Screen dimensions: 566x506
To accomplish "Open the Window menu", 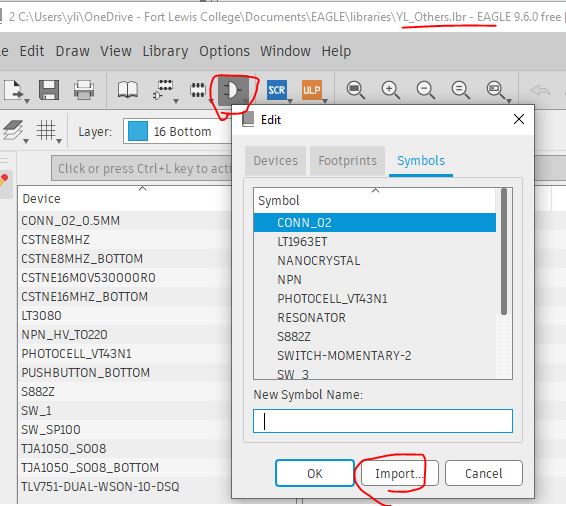I will point(285,51).
